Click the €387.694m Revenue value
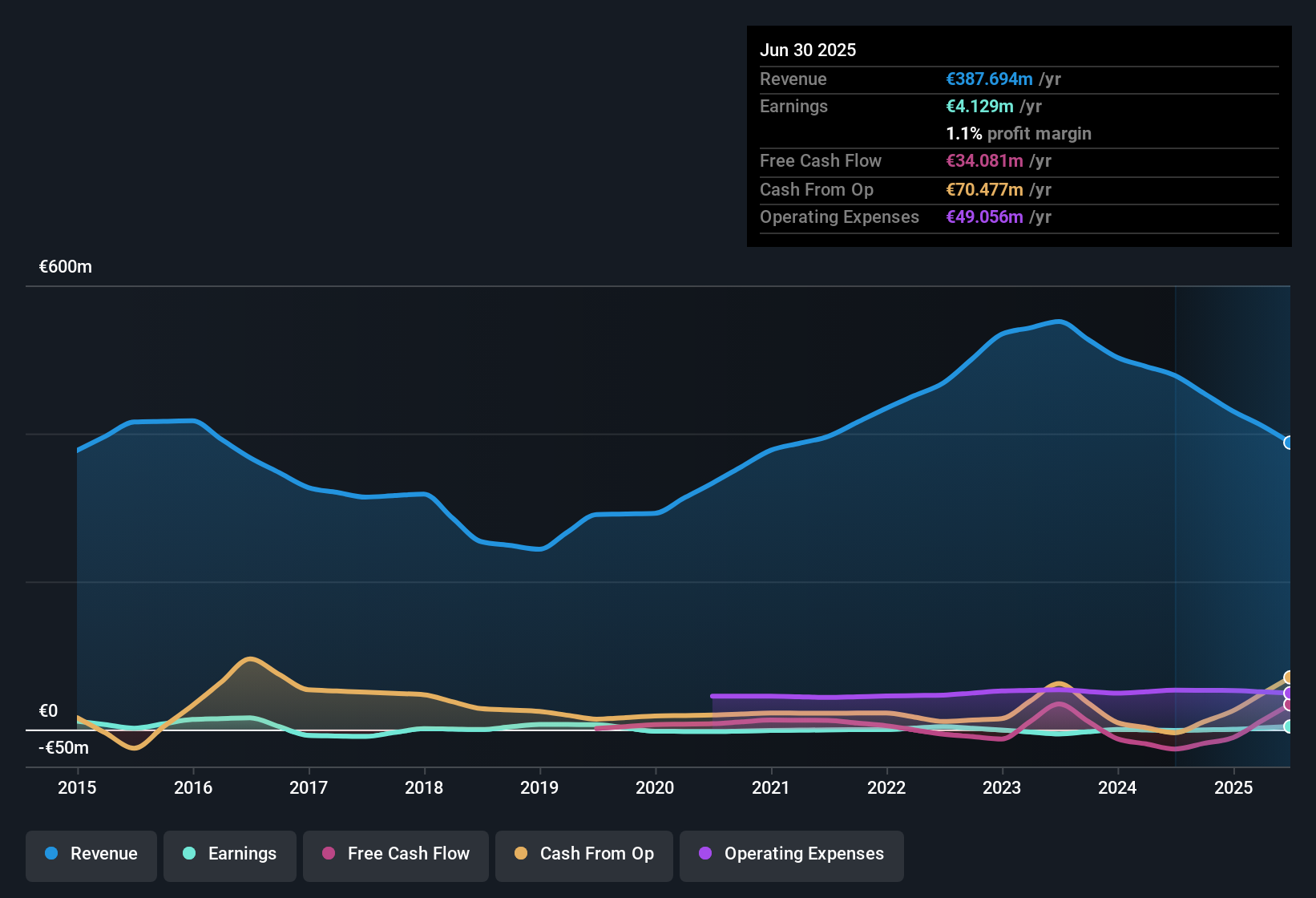Viewport: 1316px width, 898px height. click(989, 79)
